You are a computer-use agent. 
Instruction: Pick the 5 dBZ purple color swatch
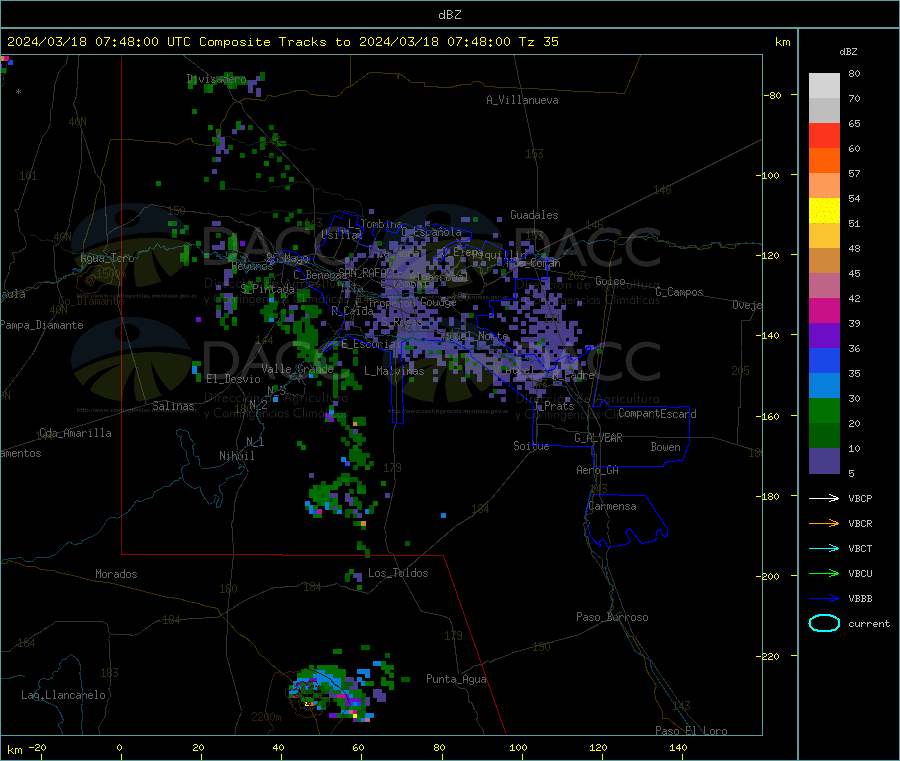point(824,461)
